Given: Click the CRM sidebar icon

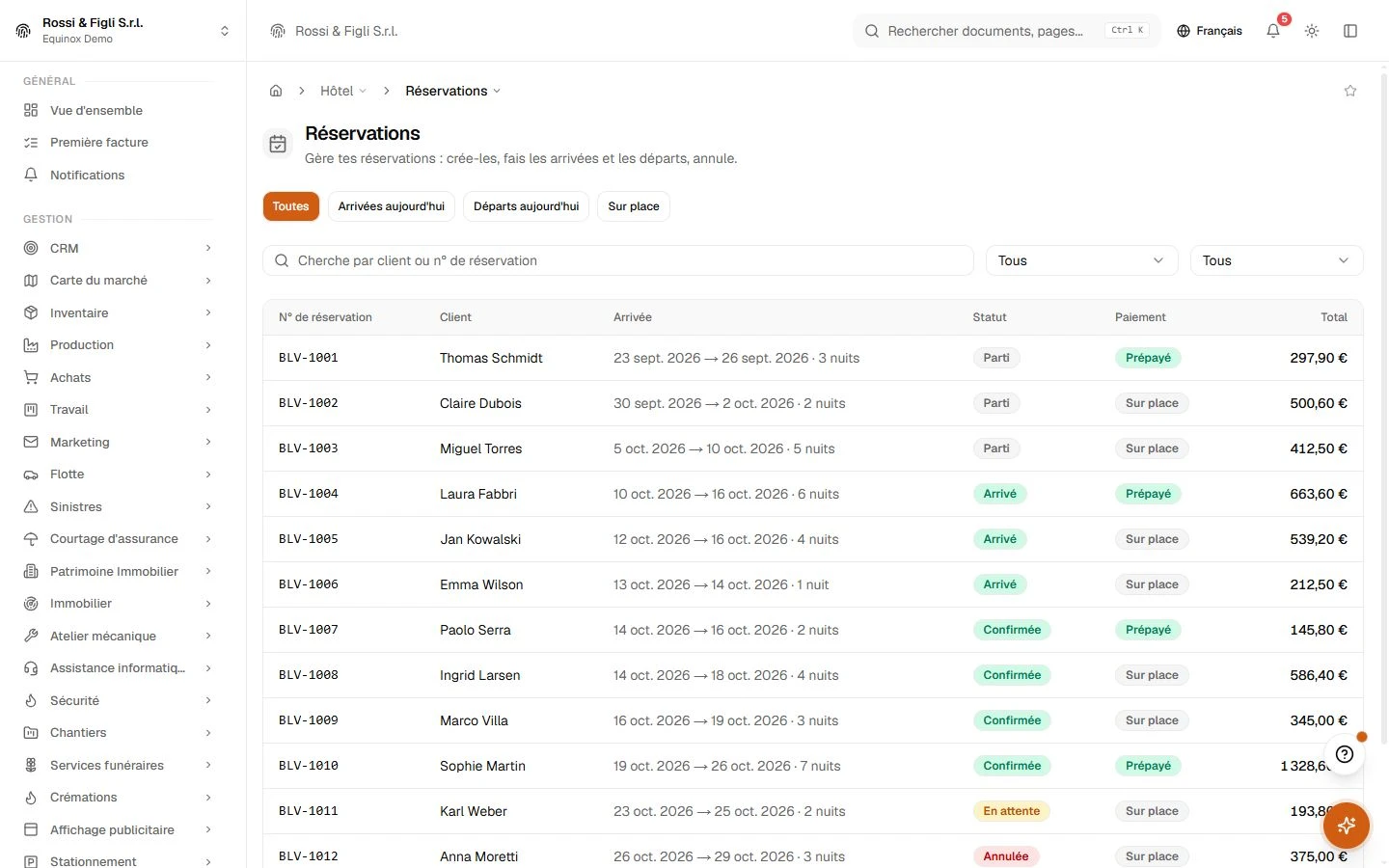Looking at the screenshot, I should coord(31,248).
